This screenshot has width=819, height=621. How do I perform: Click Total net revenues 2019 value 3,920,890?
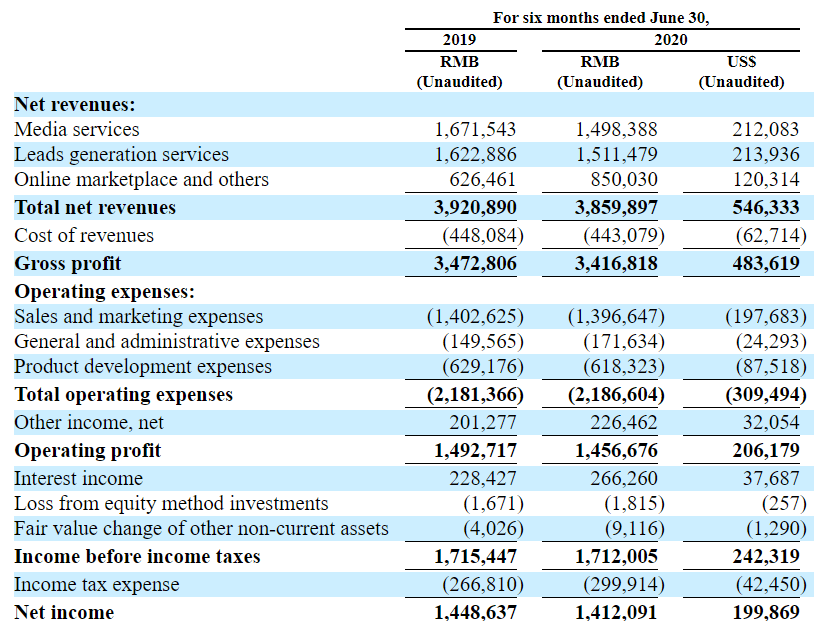tap(475, 208)
